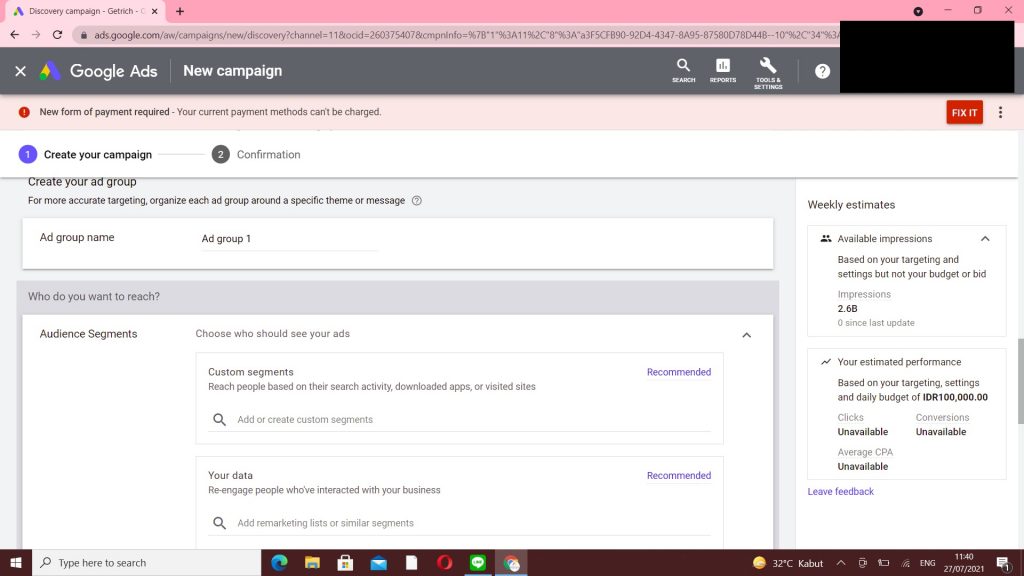
Task: Click the FIX IT button
Action: click(964, 112)
